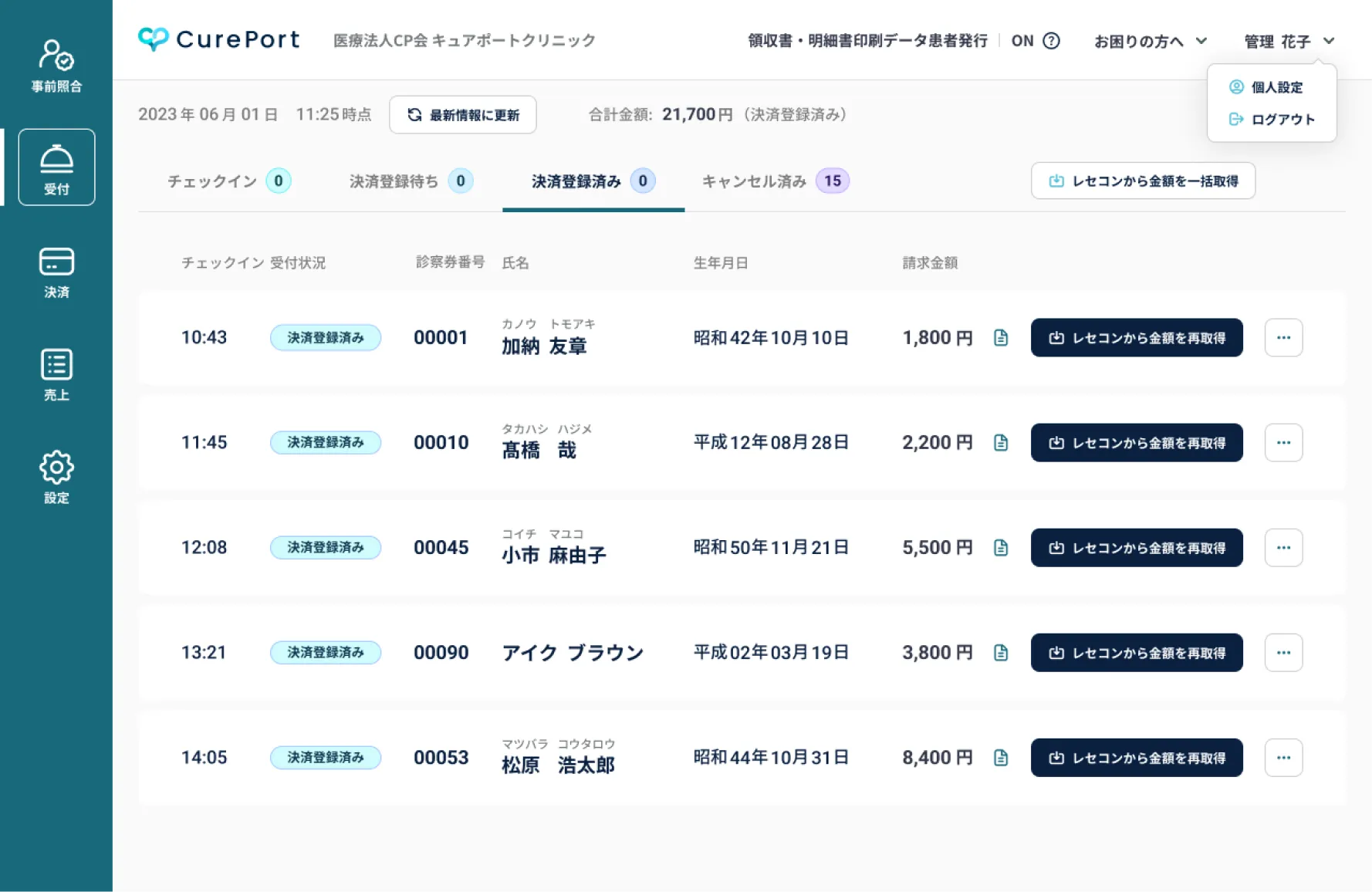Click the 生年月日 column header
1372x892 pixels.
point(721,263)
